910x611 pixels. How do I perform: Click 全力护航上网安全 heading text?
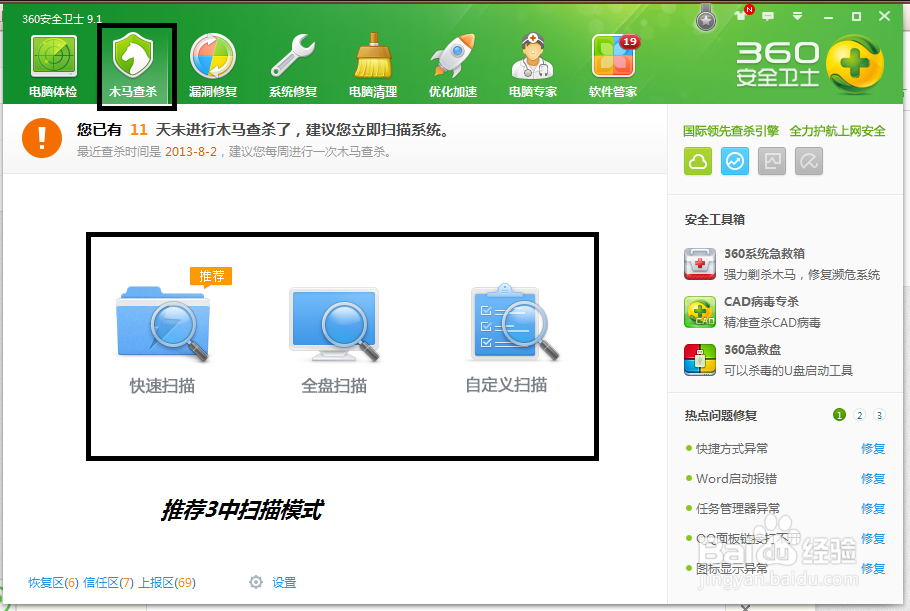tap(837, 131)
